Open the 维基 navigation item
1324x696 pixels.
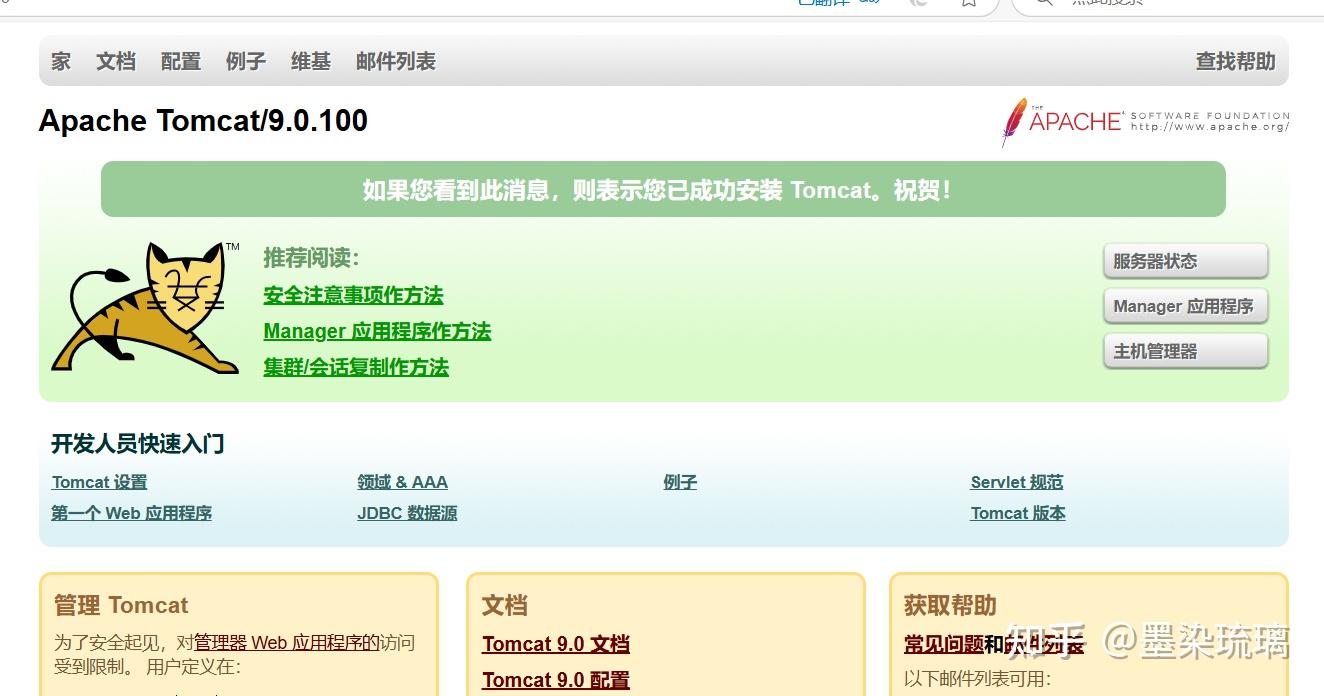310,61
